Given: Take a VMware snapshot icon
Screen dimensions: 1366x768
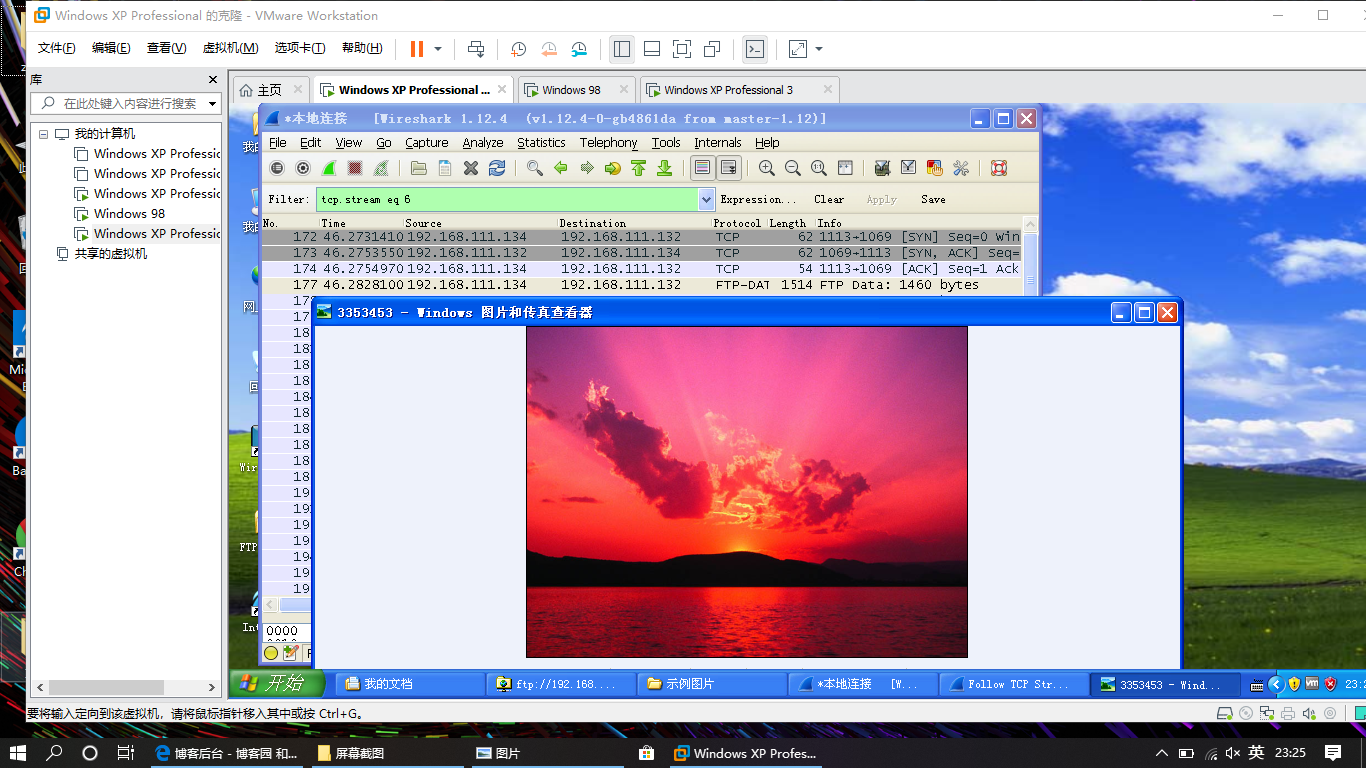Looking at the screenshot, I should [518, 49].
